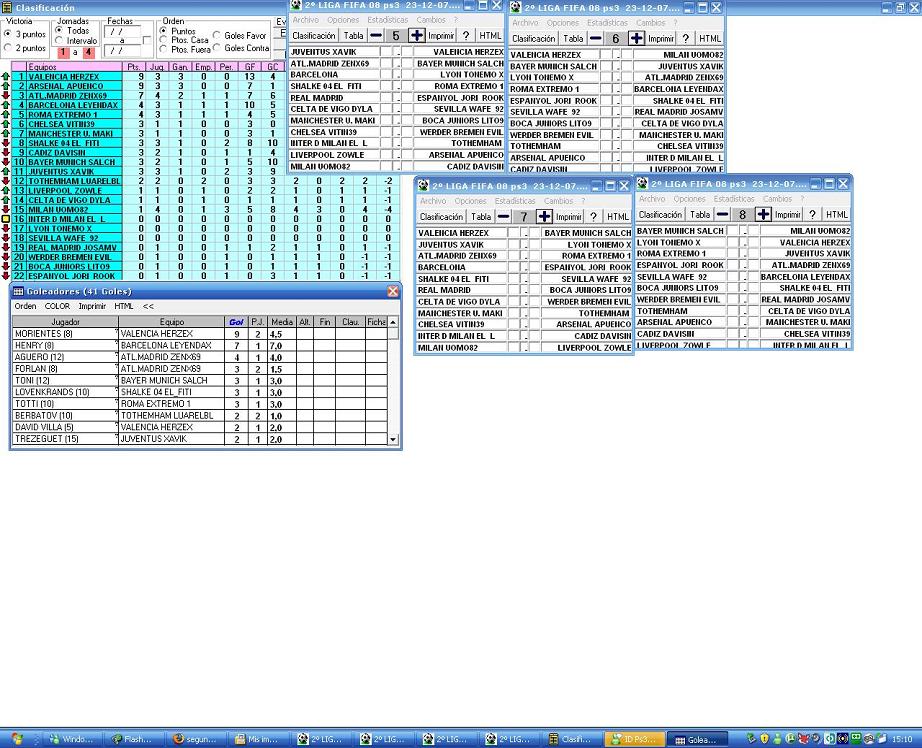
Task: Click the plus button in jornada 8 window
Action: click(763, 215)
